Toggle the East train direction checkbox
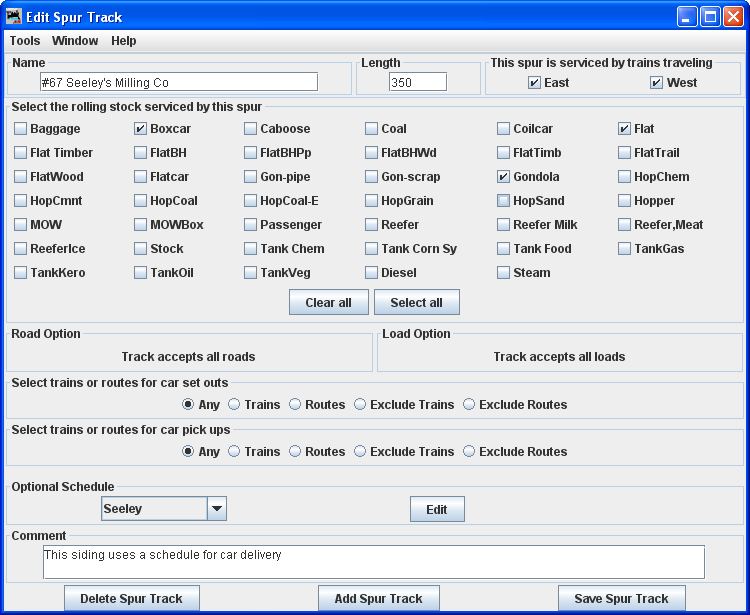This screenshot has height=615, width=750. (x=535, y=83)
